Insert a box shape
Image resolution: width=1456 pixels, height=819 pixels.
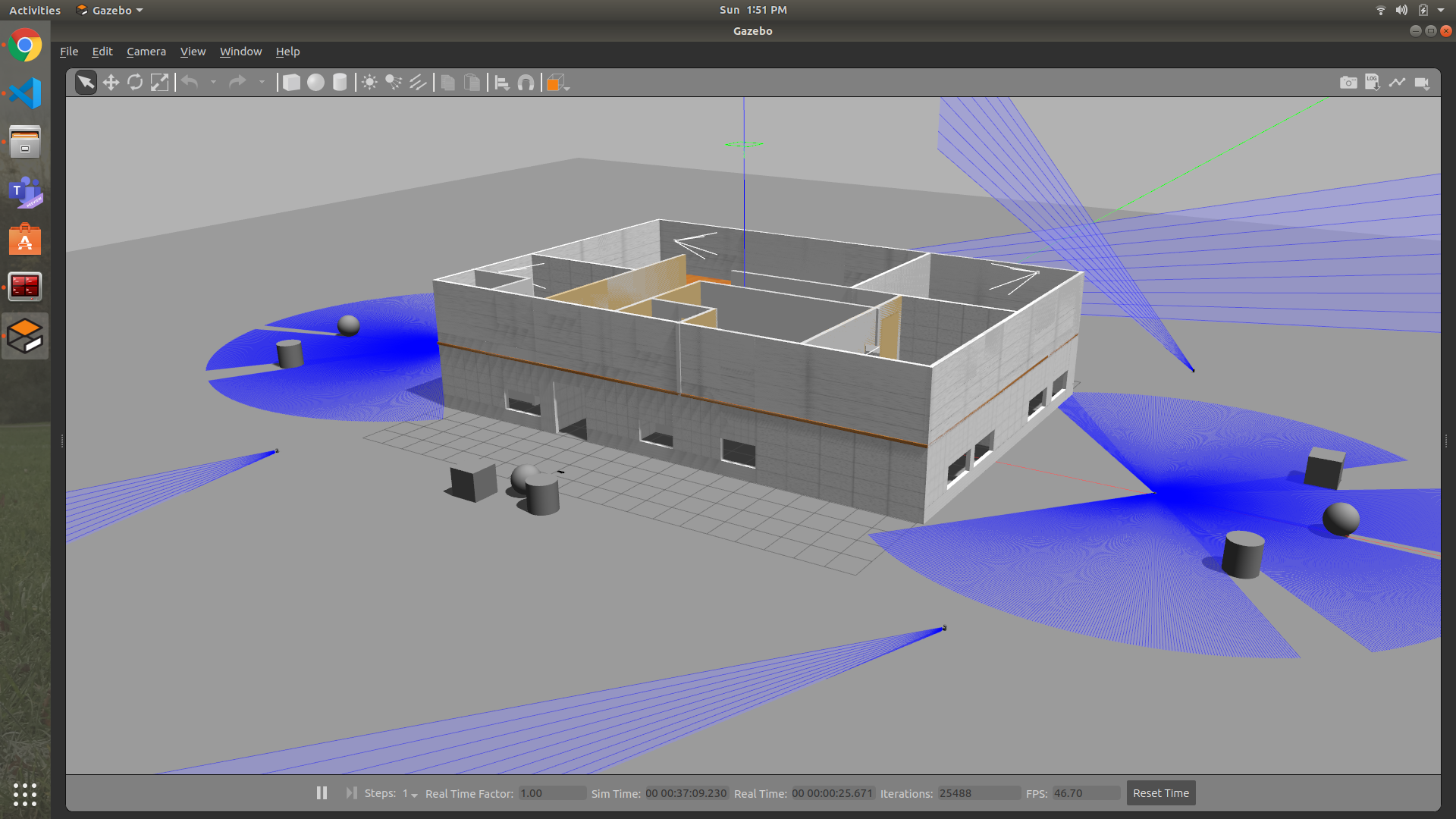tap(291, 83)
